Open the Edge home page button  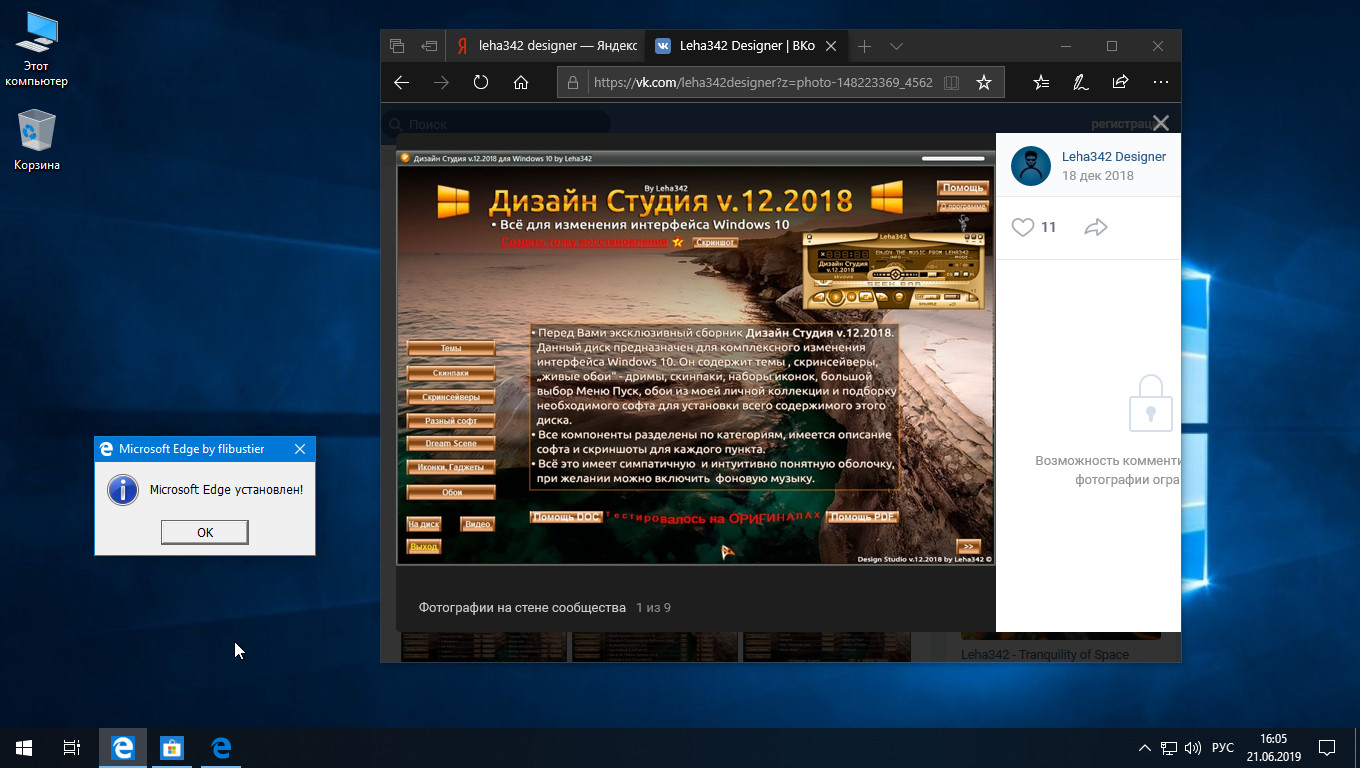tap(521, 83)
